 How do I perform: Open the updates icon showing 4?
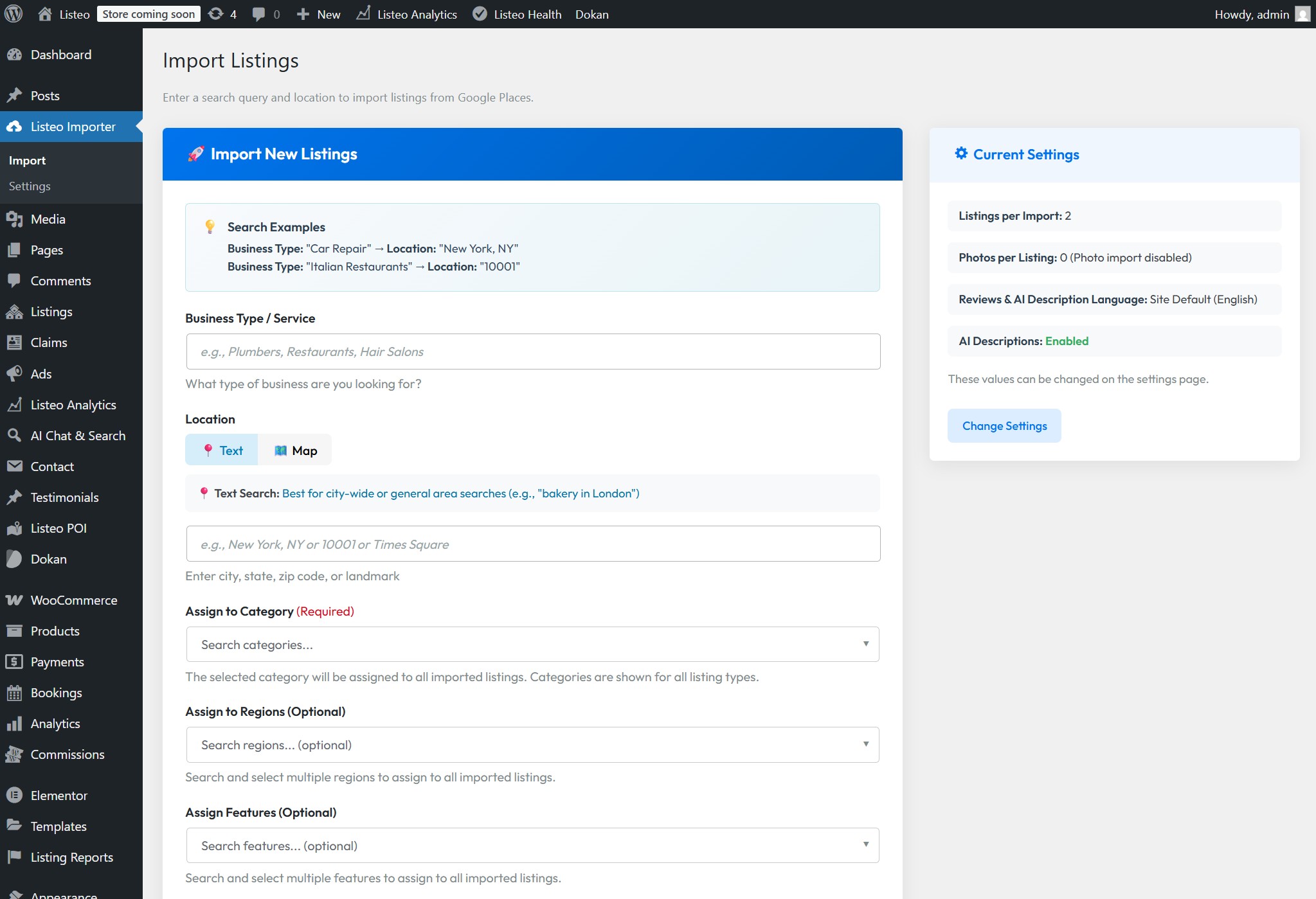[217, 14]
